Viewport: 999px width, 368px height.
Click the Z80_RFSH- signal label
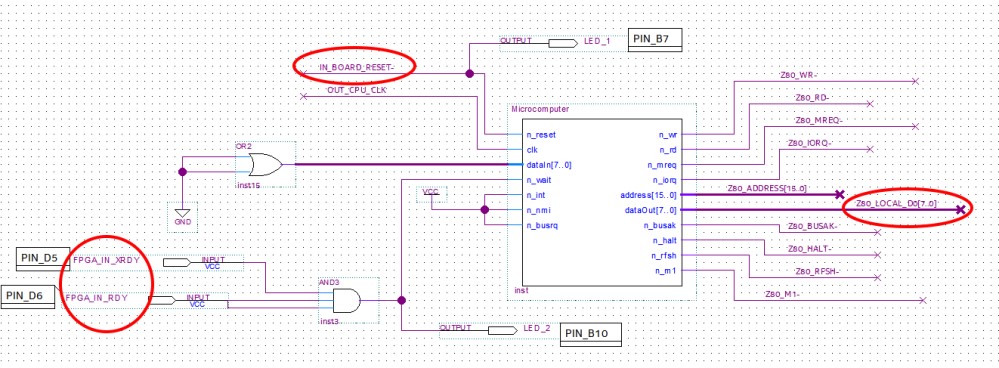(x=817, y=271)
